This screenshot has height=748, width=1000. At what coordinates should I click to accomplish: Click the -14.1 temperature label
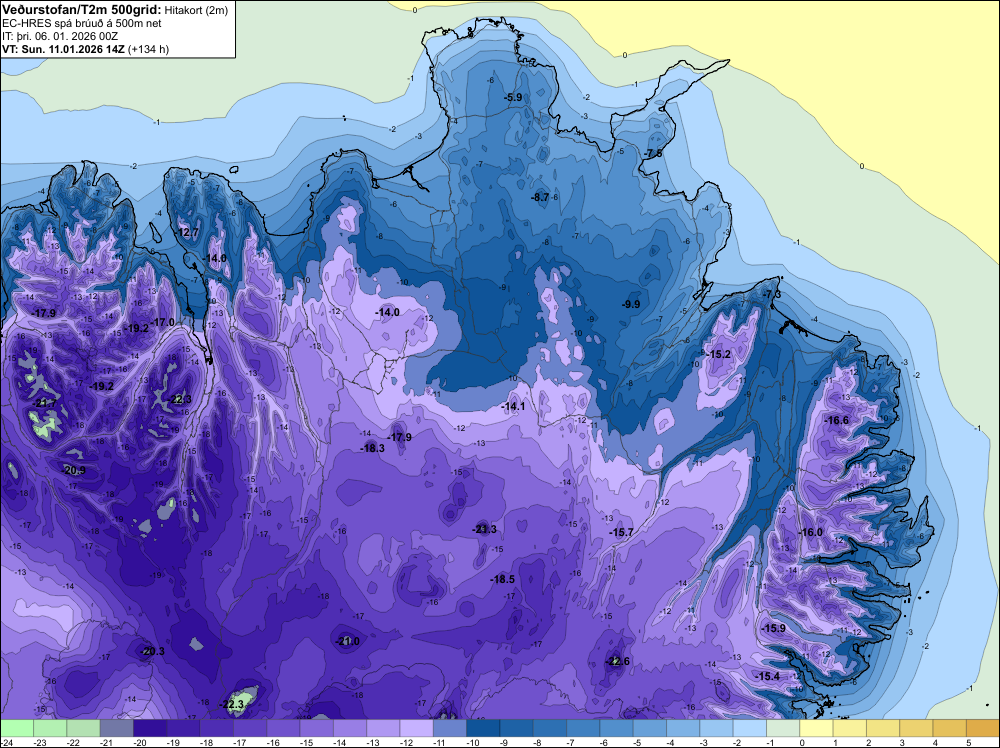[513, 407]
